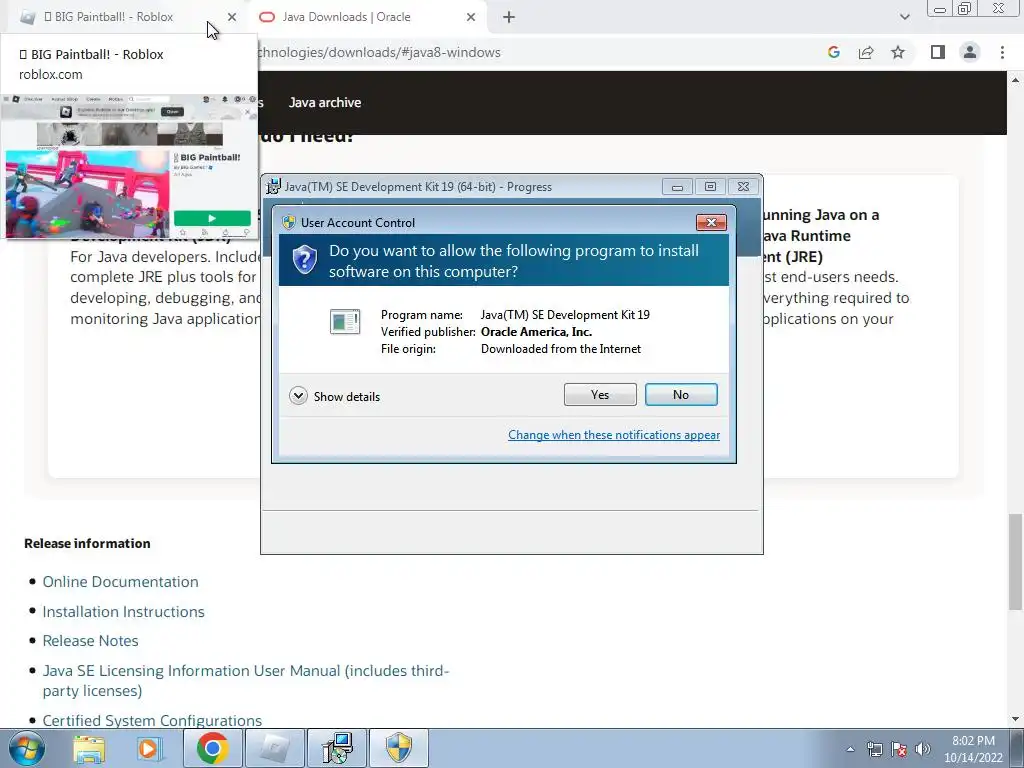This screenshot has width=1024, height=768.
Task: Click Roblox icon in taskbar
Action: click(275, 749)
